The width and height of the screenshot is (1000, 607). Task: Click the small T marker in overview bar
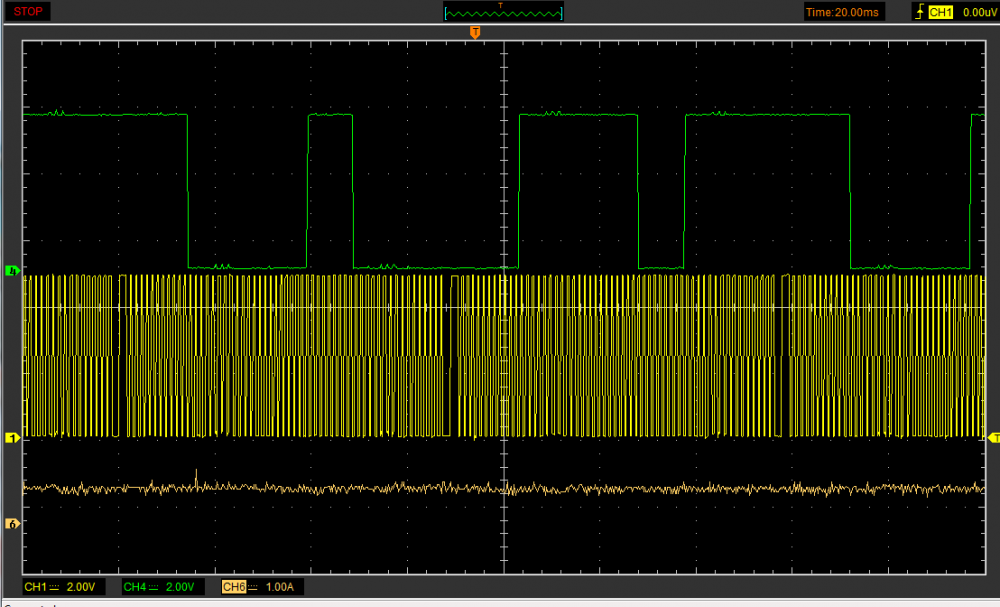point(501,6)
